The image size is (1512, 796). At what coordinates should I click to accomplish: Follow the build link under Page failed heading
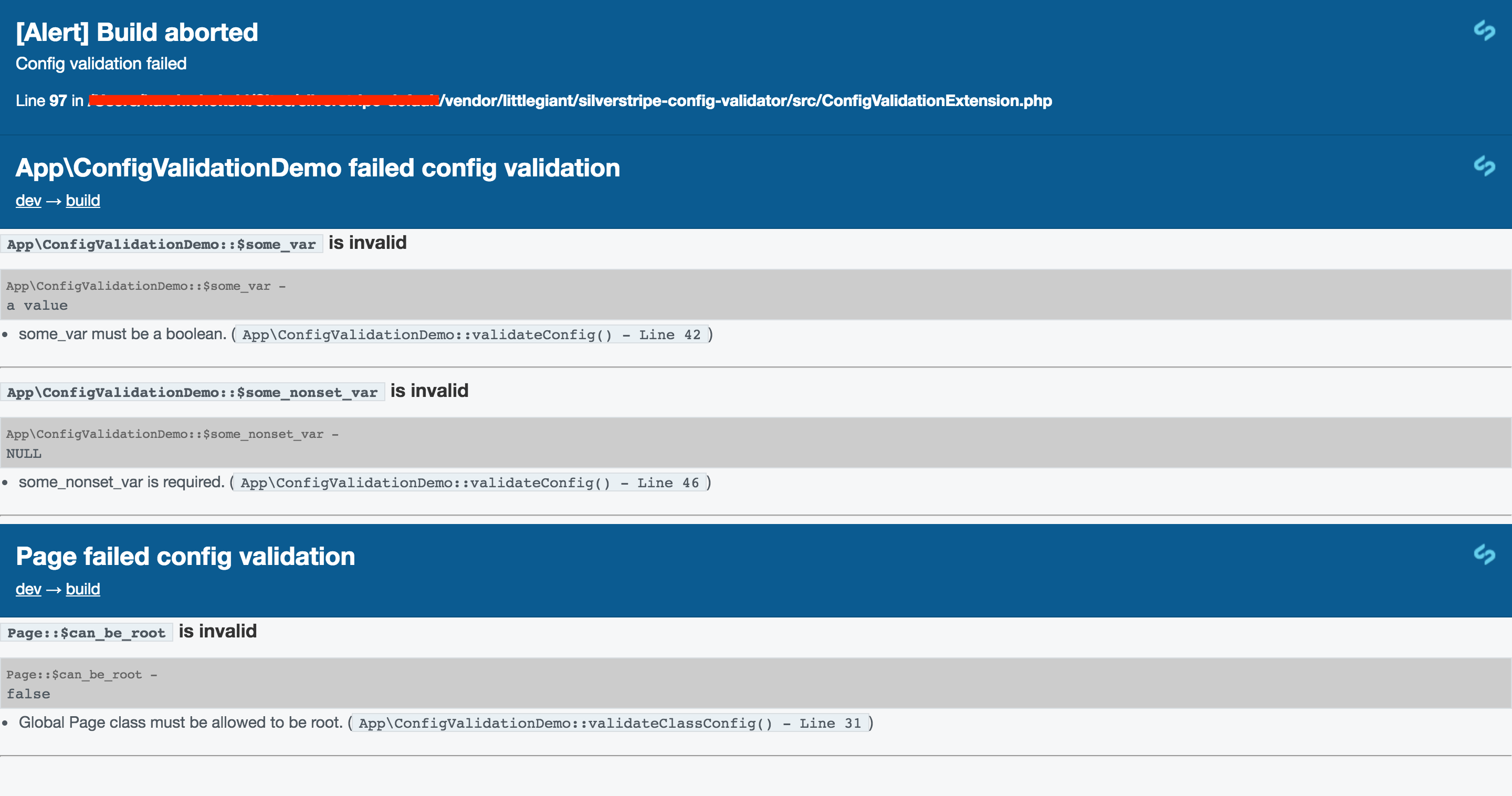83,589
